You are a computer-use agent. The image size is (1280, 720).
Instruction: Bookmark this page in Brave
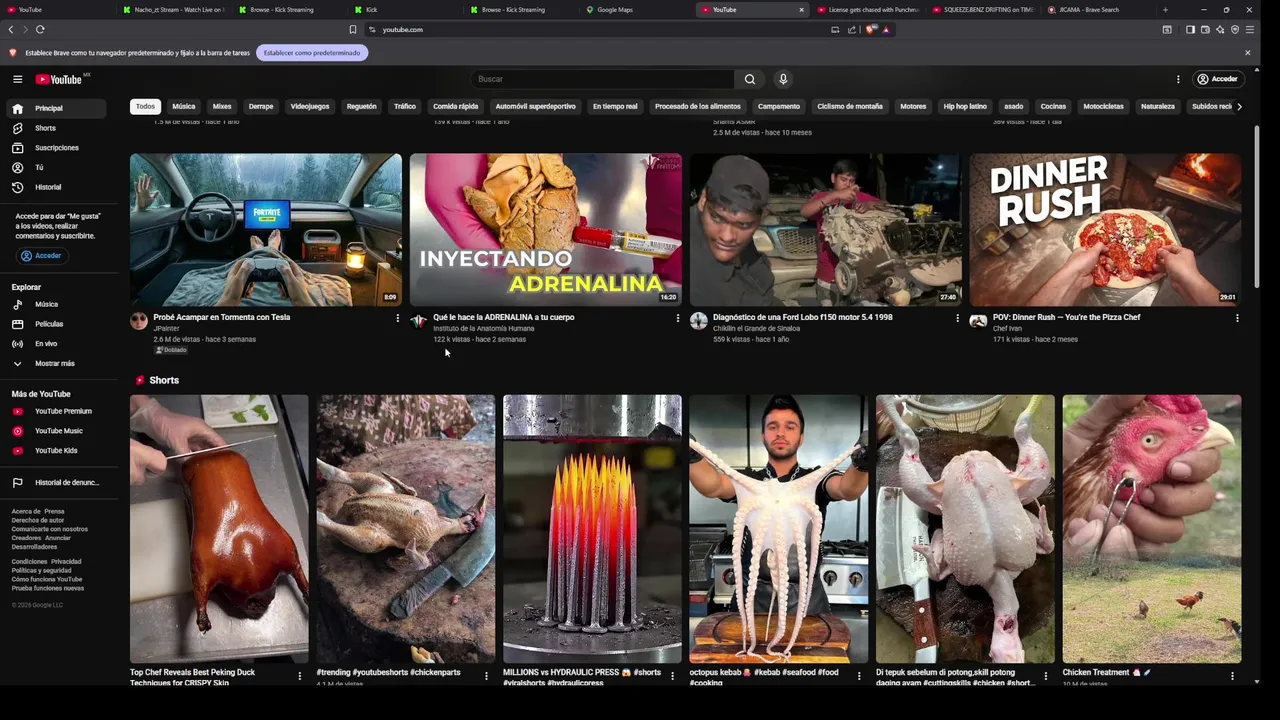pos(352,29)
